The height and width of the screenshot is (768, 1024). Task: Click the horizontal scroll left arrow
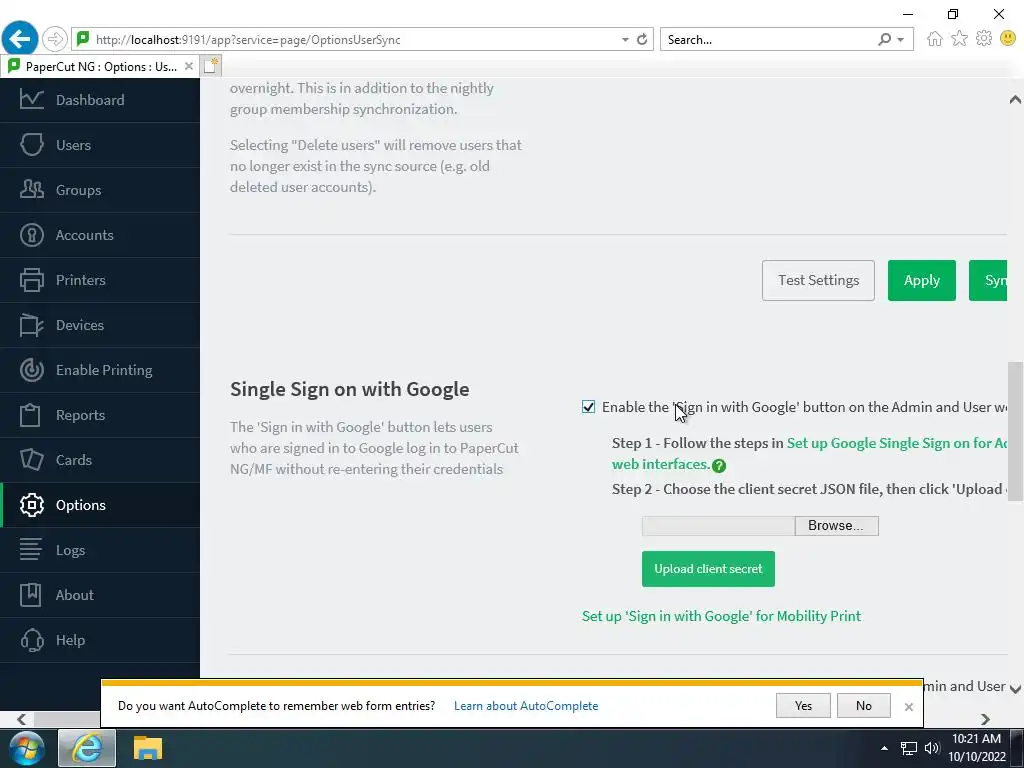21,719
